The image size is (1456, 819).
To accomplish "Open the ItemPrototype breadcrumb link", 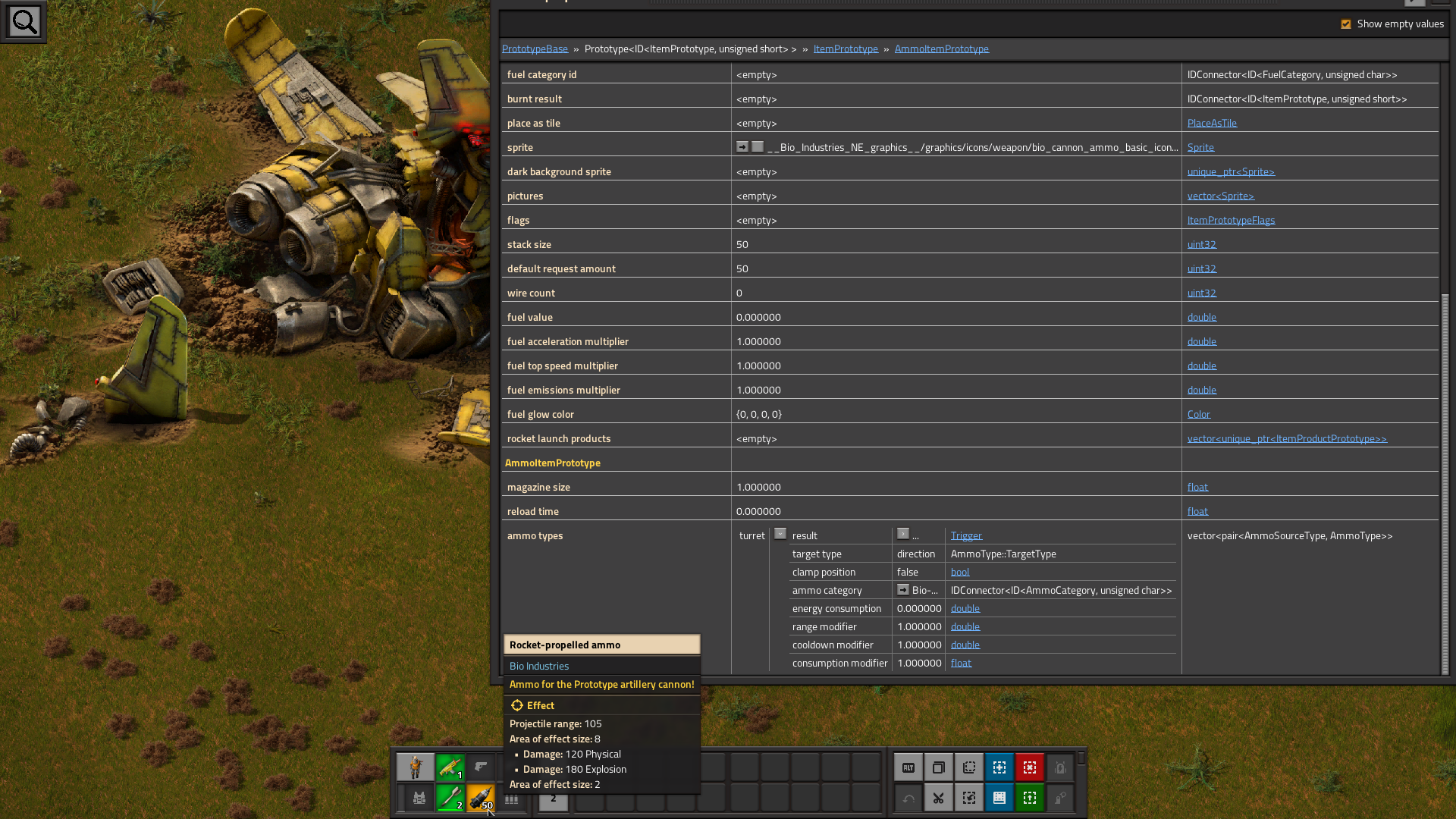I will tap(846, 49).
